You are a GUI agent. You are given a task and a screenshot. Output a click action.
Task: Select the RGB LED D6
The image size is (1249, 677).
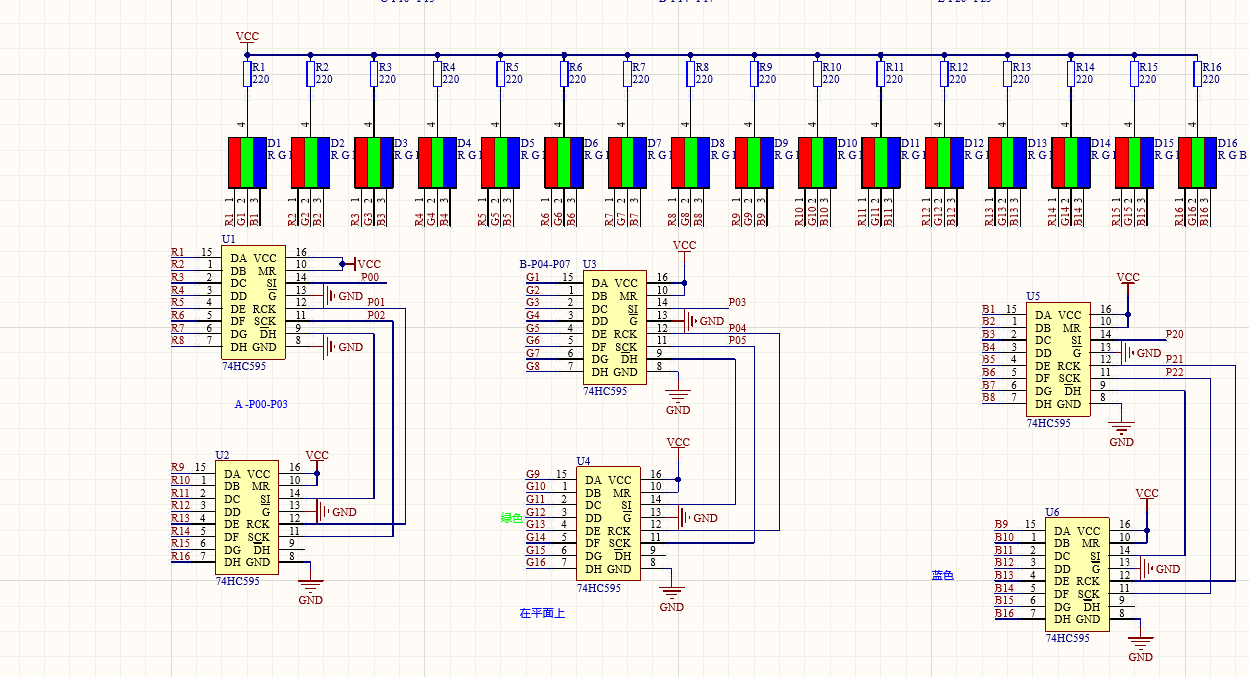tap(564, 162)
